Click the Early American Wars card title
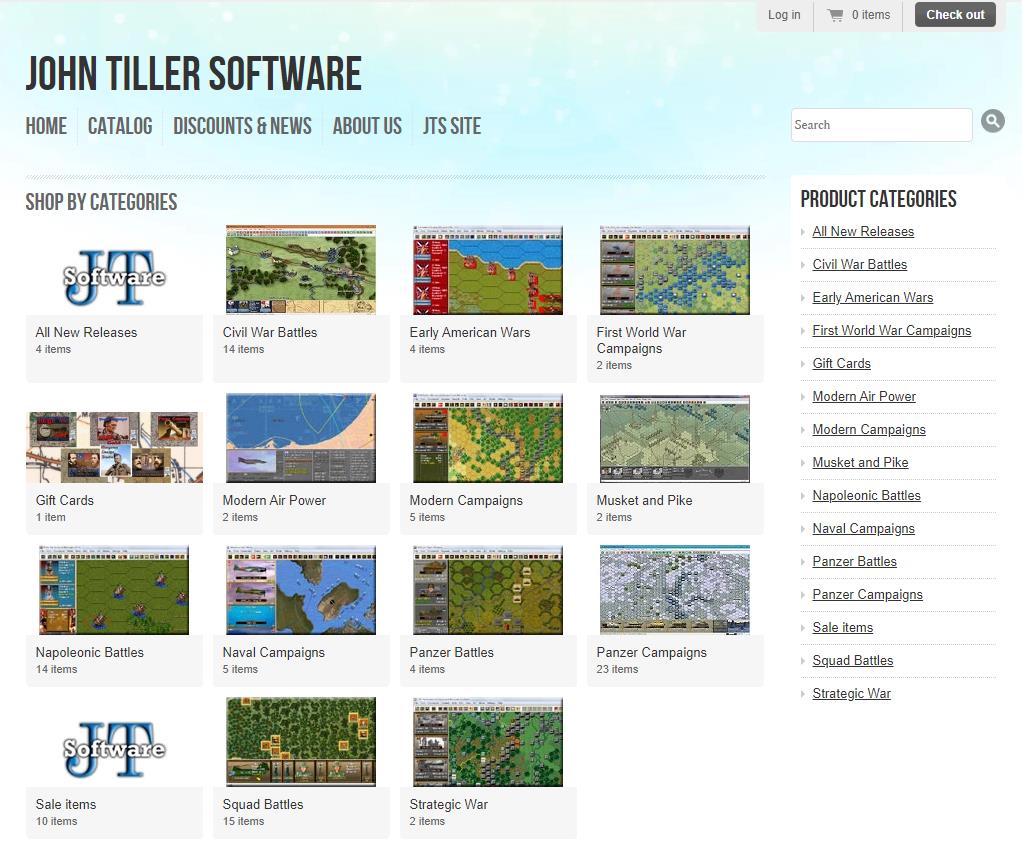The height and width of the screenshot is (849, 1022). [x=470, y=332]
